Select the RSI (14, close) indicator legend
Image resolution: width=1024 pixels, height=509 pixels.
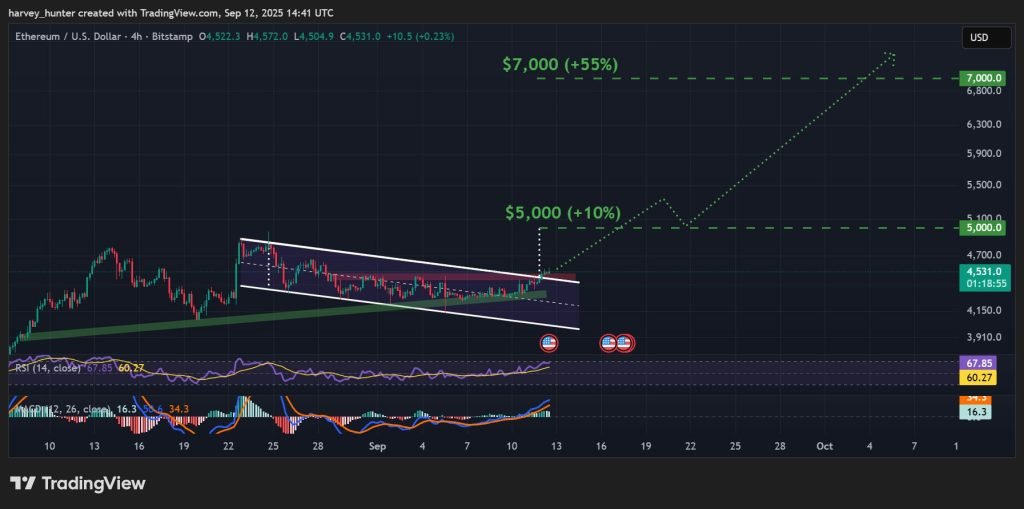44,369
